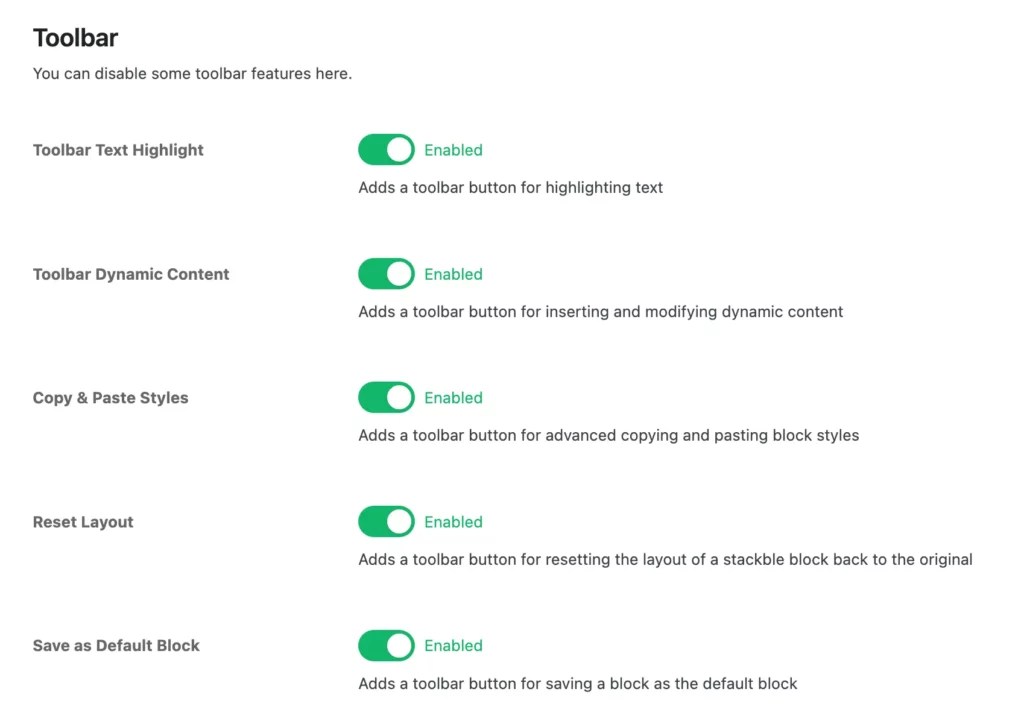Turn off Toolbar Dynamic Content switch

click(x=386, y=274)
